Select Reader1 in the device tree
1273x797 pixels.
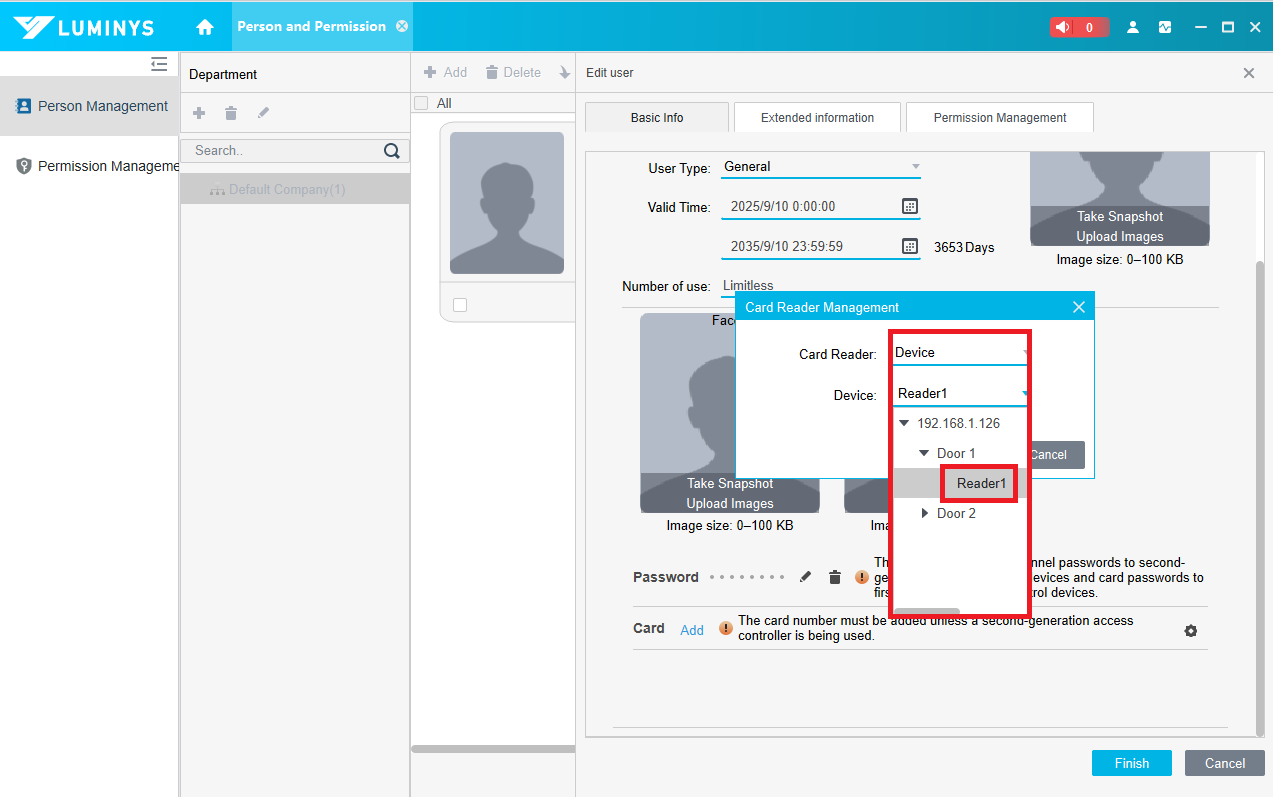tap(980, 483)
